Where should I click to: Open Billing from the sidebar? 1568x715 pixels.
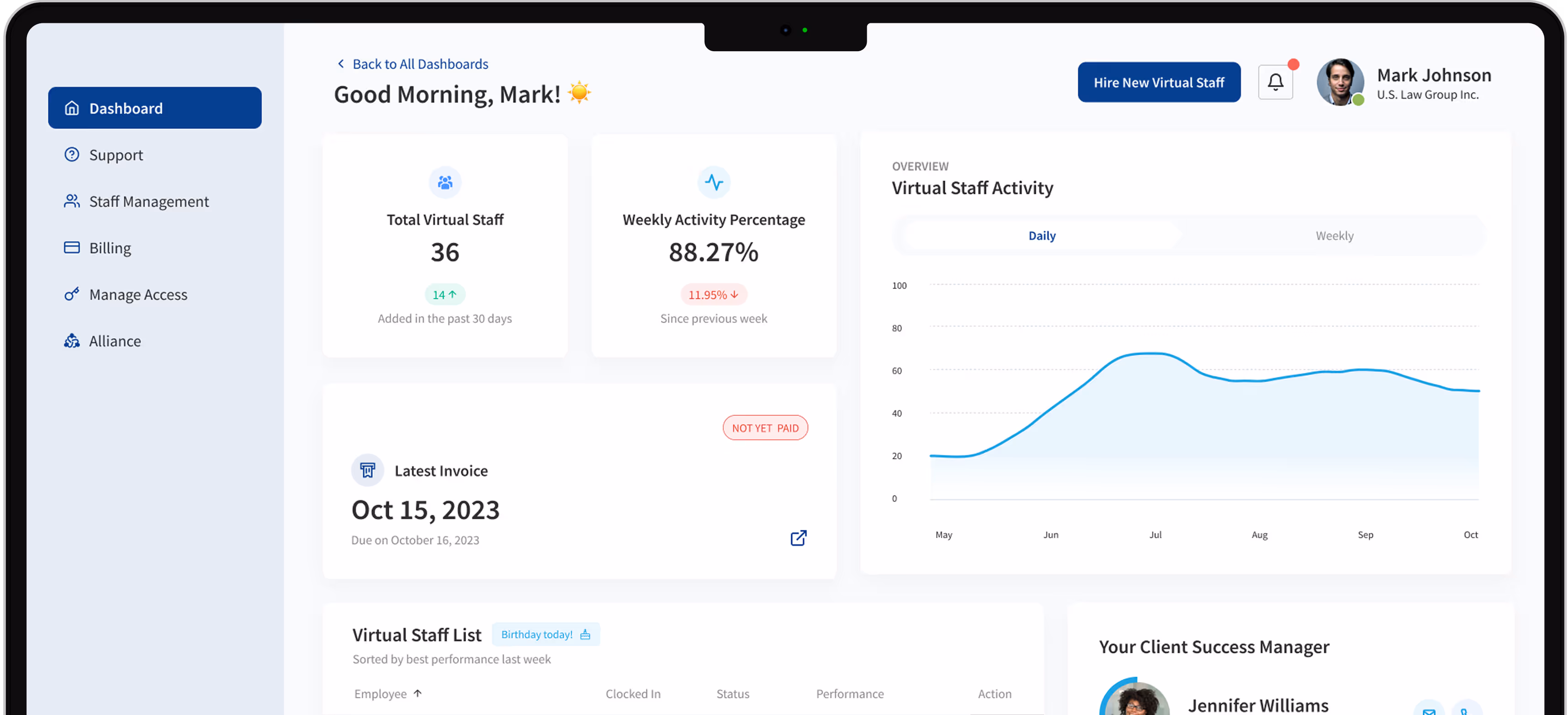110,247
